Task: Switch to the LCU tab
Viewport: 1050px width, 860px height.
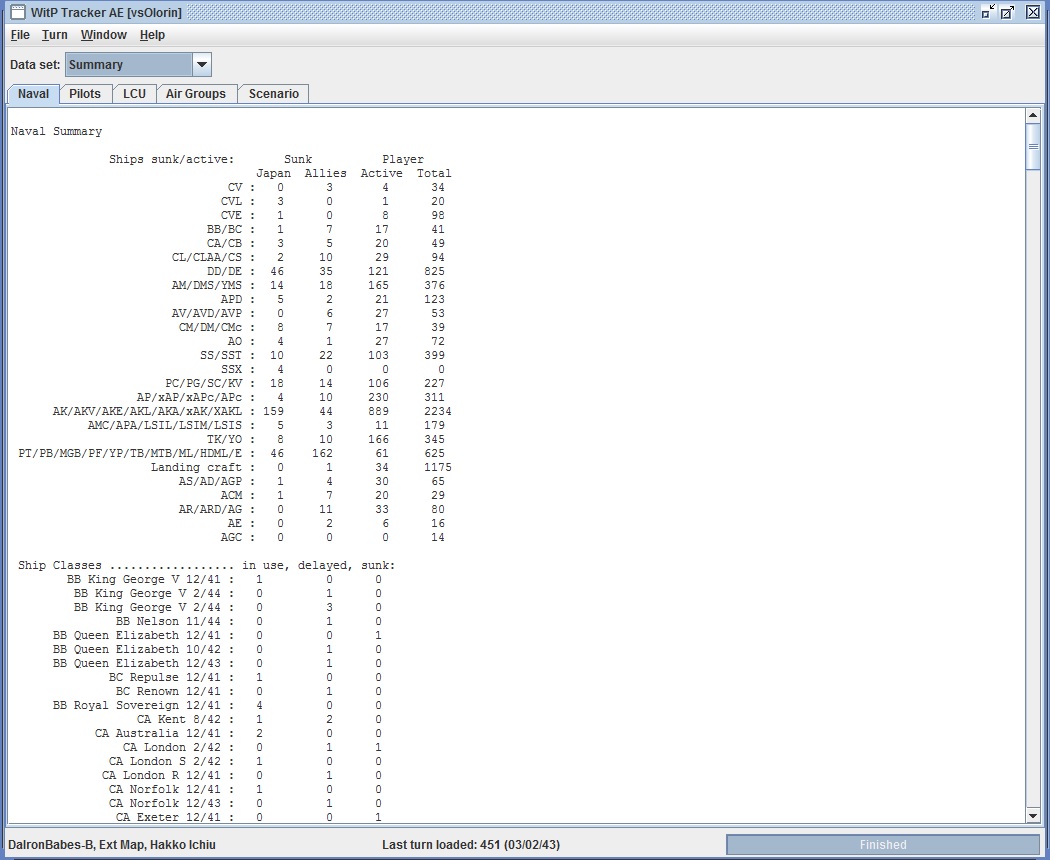Action: (x=135, y=94)
